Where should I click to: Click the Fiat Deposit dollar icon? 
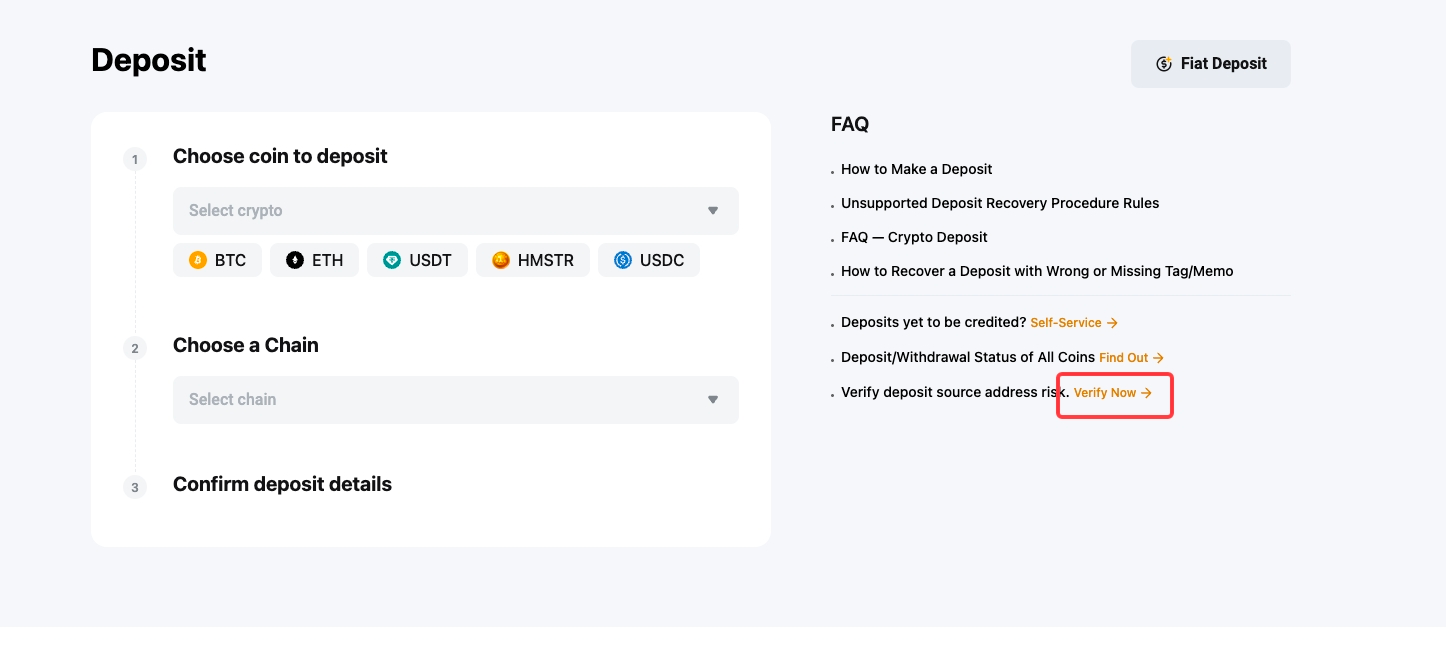1164,64
